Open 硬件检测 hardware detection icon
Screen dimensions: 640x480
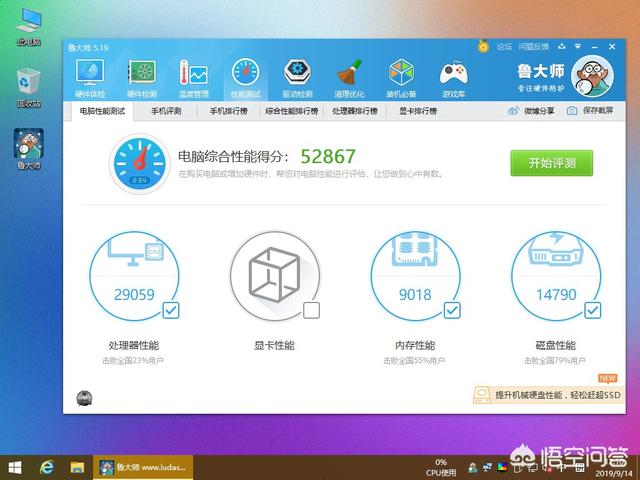(142, 78)
